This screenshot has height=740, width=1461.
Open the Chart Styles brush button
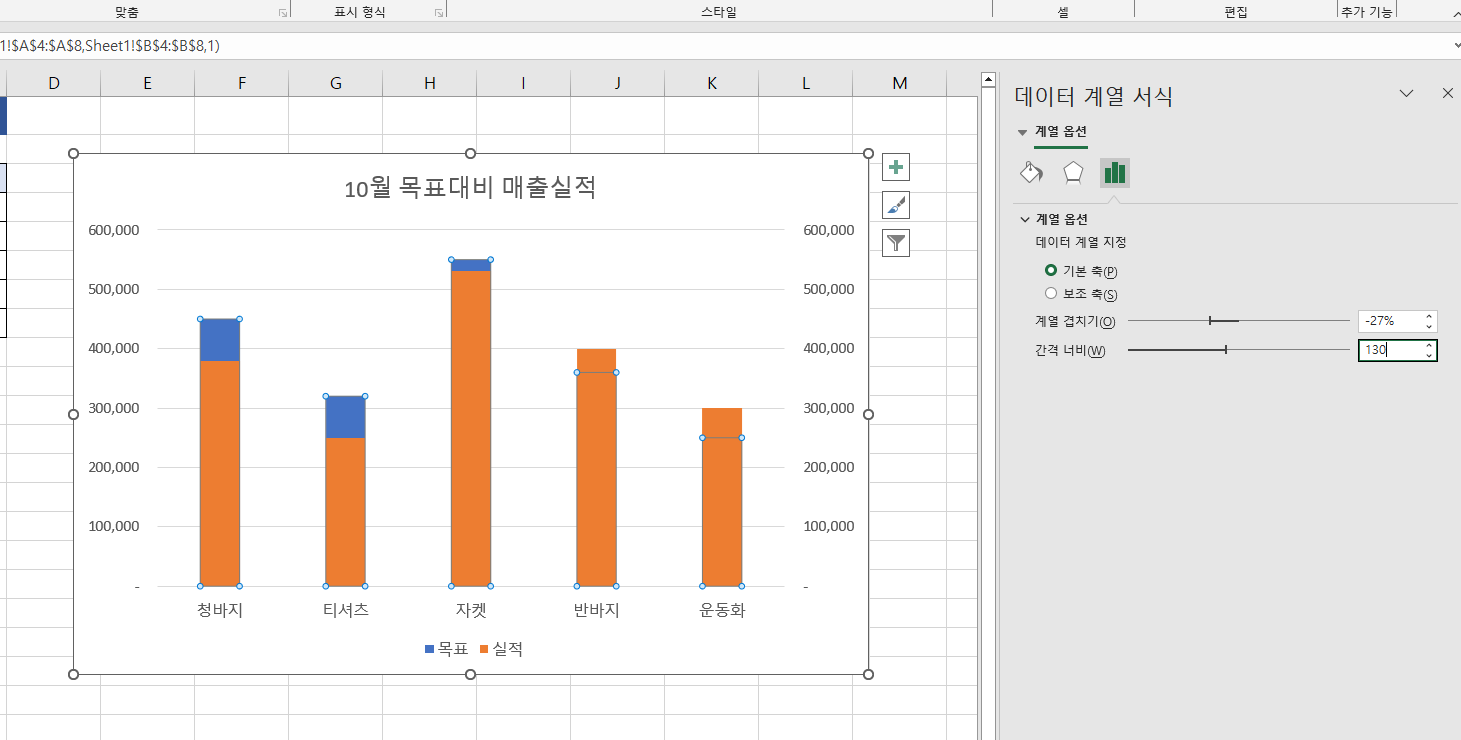point(896,205)
